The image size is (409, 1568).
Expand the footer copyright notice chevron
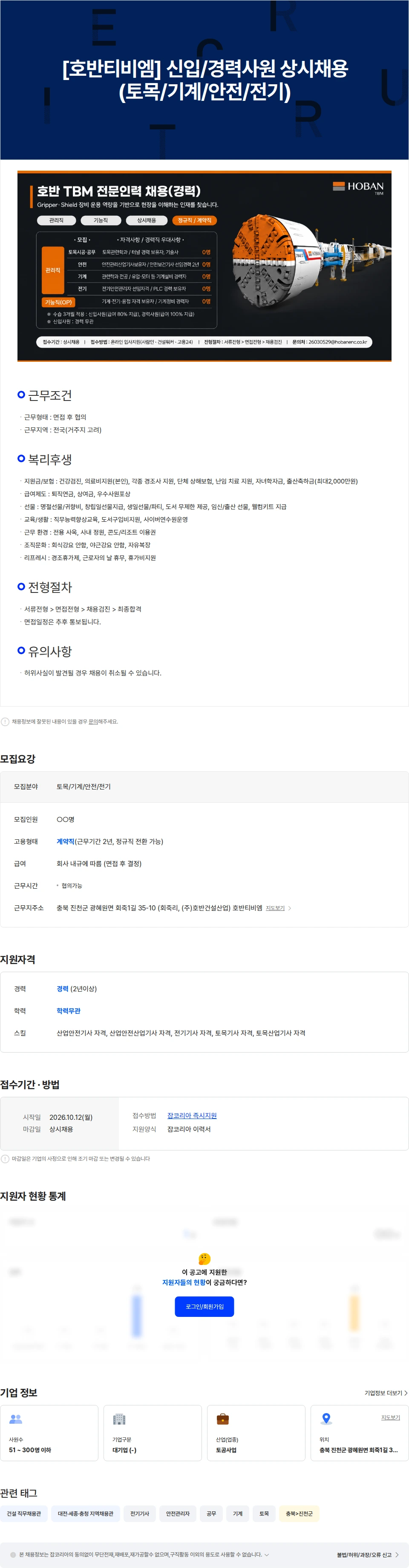click(x=266, y=1555)
